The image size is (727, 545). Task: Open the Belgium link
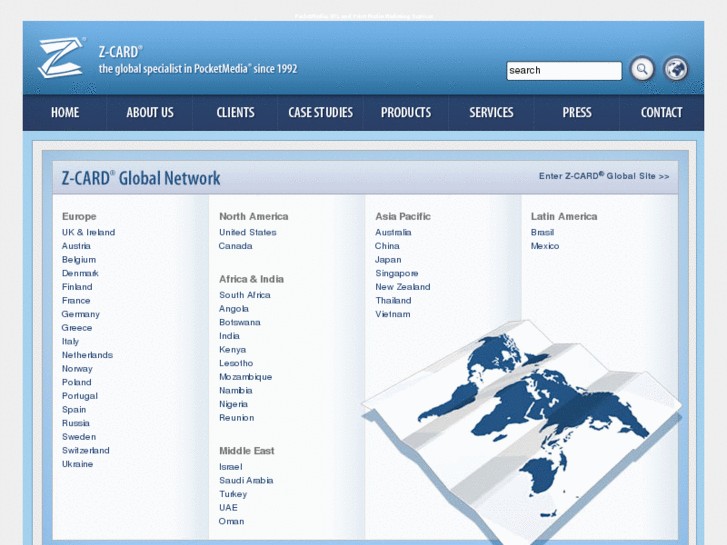(x=79, y=260)
